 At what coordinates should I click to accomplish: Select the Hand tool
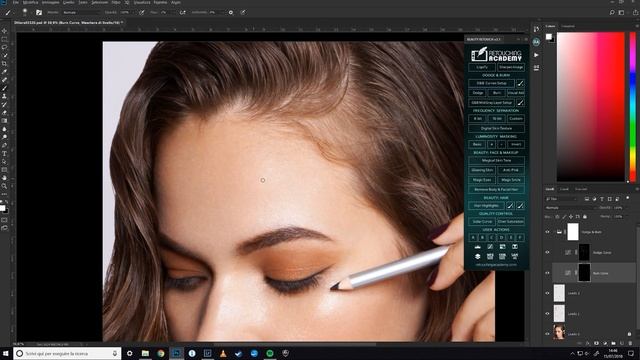pos(4,178)
